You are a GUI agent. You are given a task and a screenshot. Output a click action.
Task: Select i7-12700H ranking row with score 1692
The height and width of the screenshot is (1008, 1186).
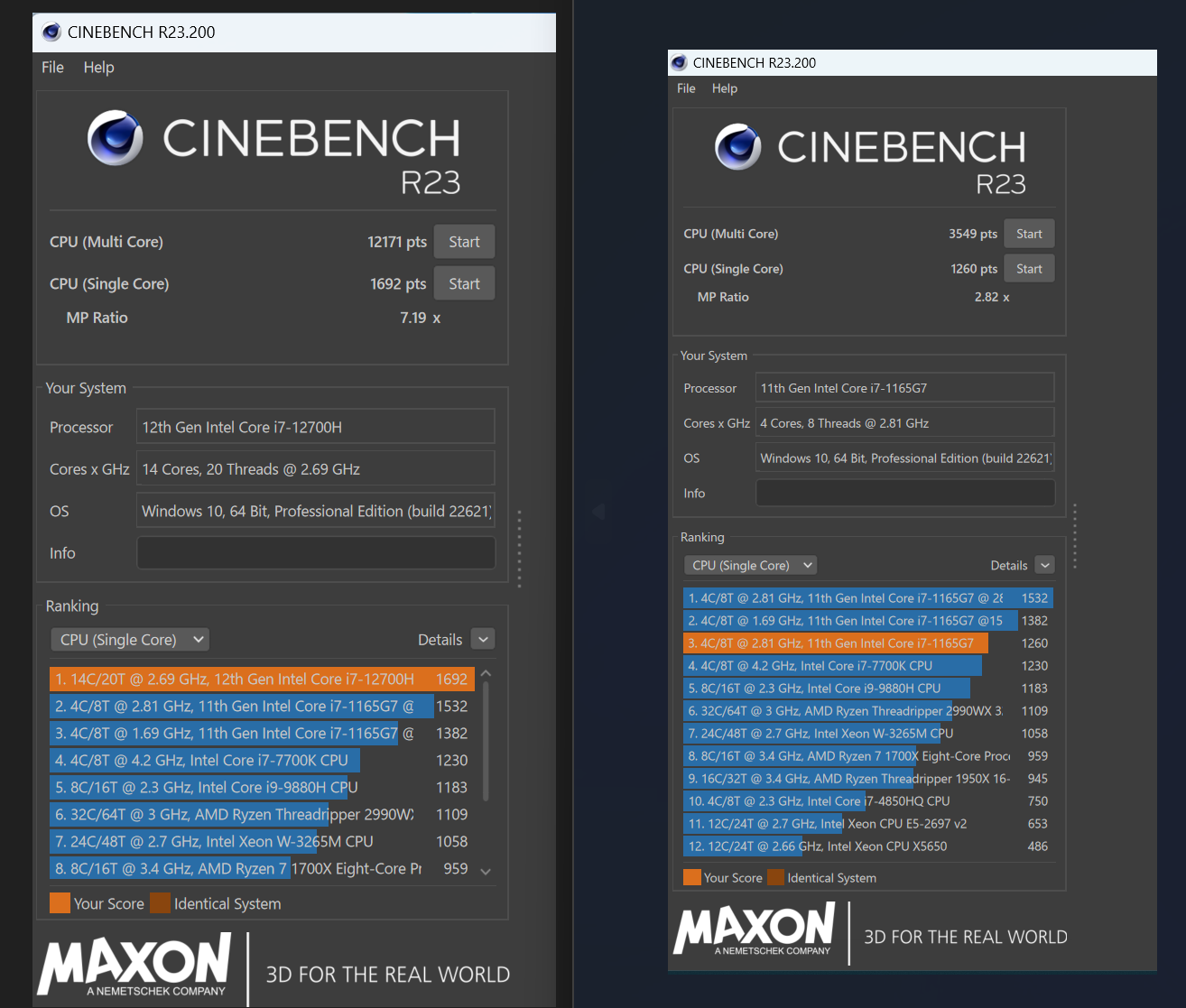263,680
